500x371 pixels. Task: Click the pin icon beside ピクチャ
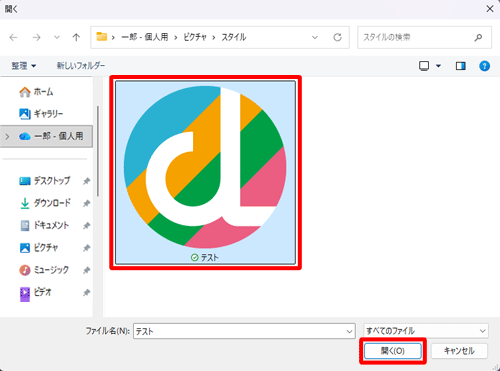[86, 248]
